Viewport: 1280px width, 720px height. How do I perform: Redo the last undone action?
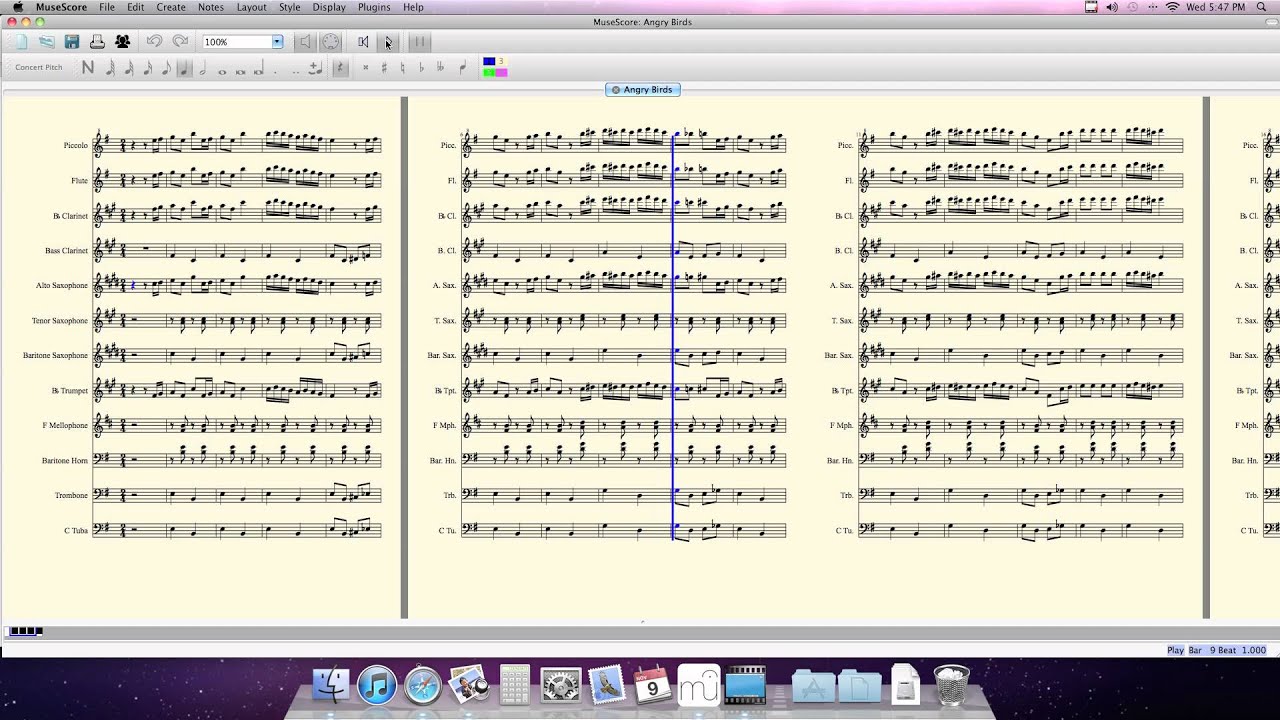click(180, 42)
